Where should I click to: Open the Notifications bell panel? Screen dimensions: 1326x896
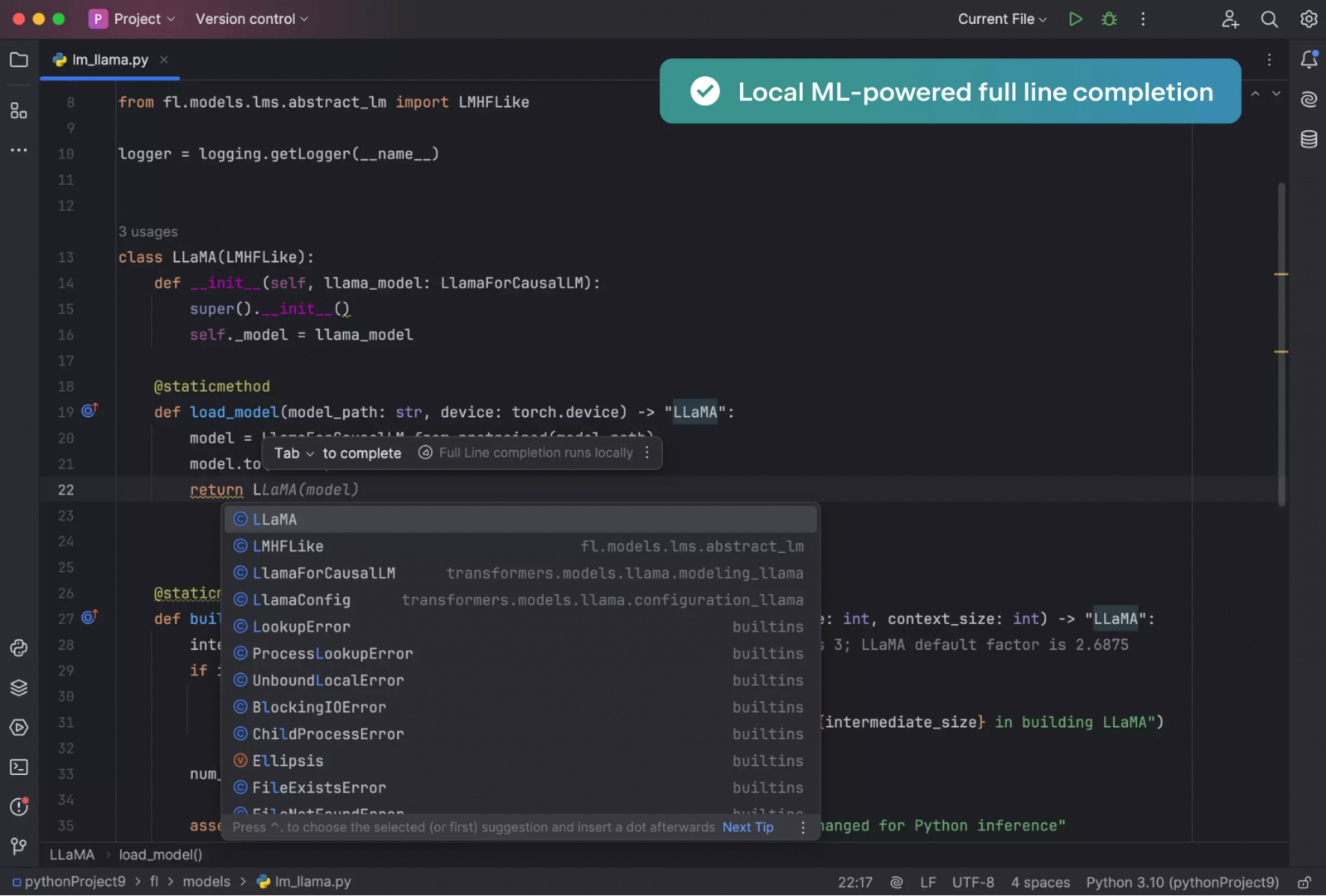tap(1309, 59)
